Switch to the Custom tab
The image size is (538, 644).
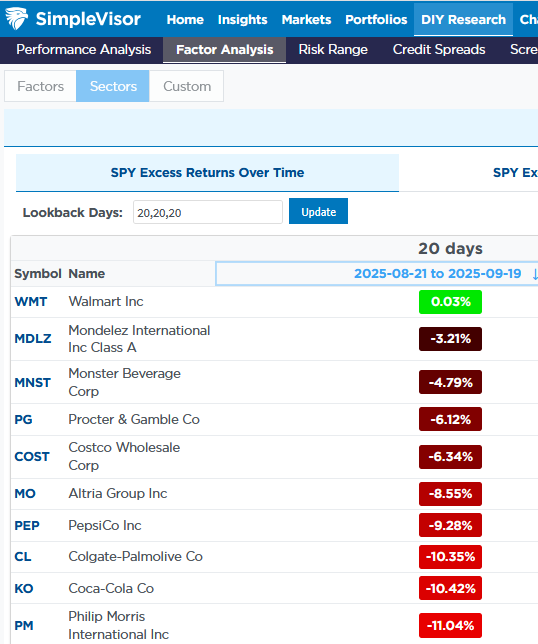187,86
